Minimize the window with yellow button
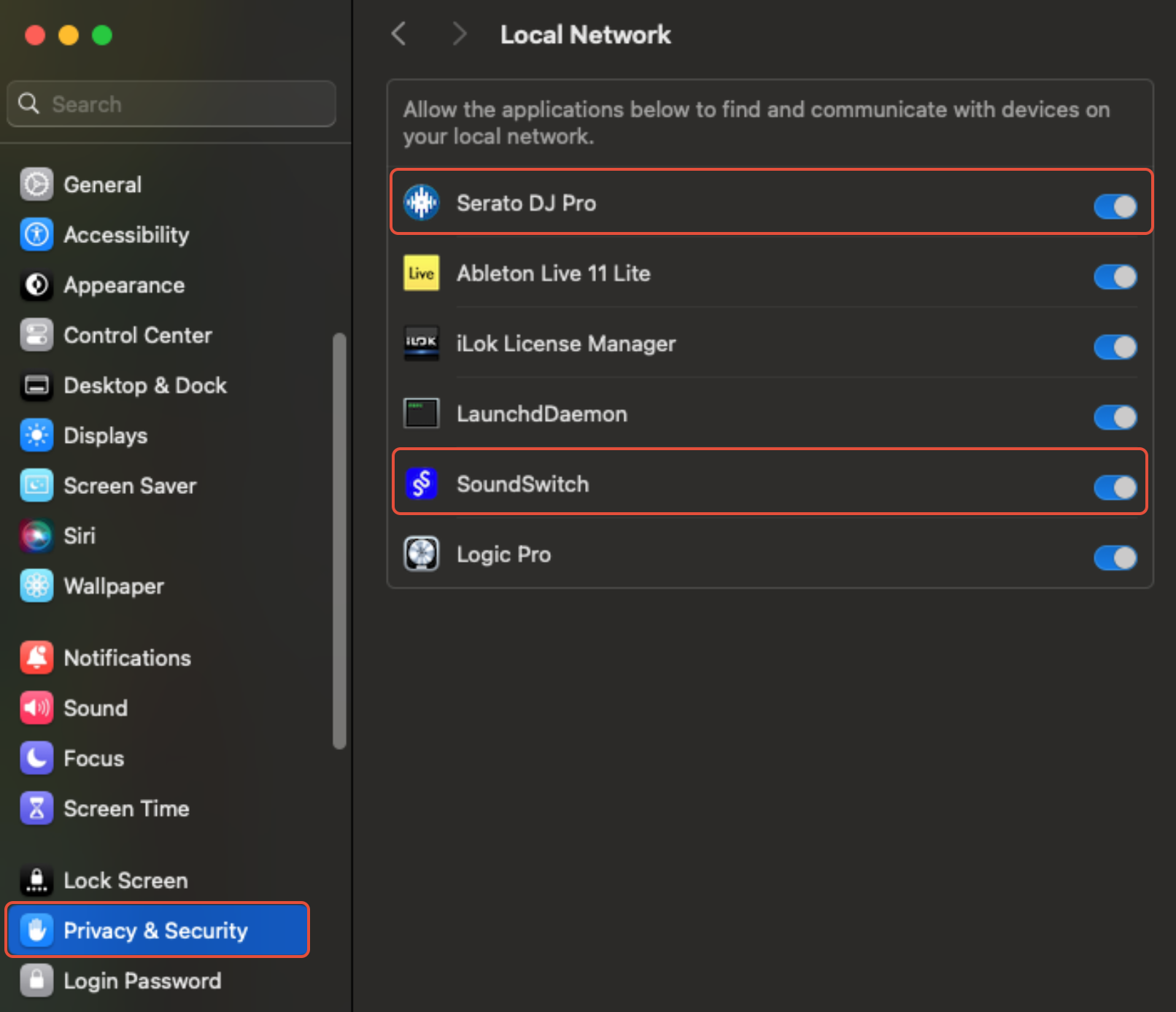 click(x=69, y=35)
